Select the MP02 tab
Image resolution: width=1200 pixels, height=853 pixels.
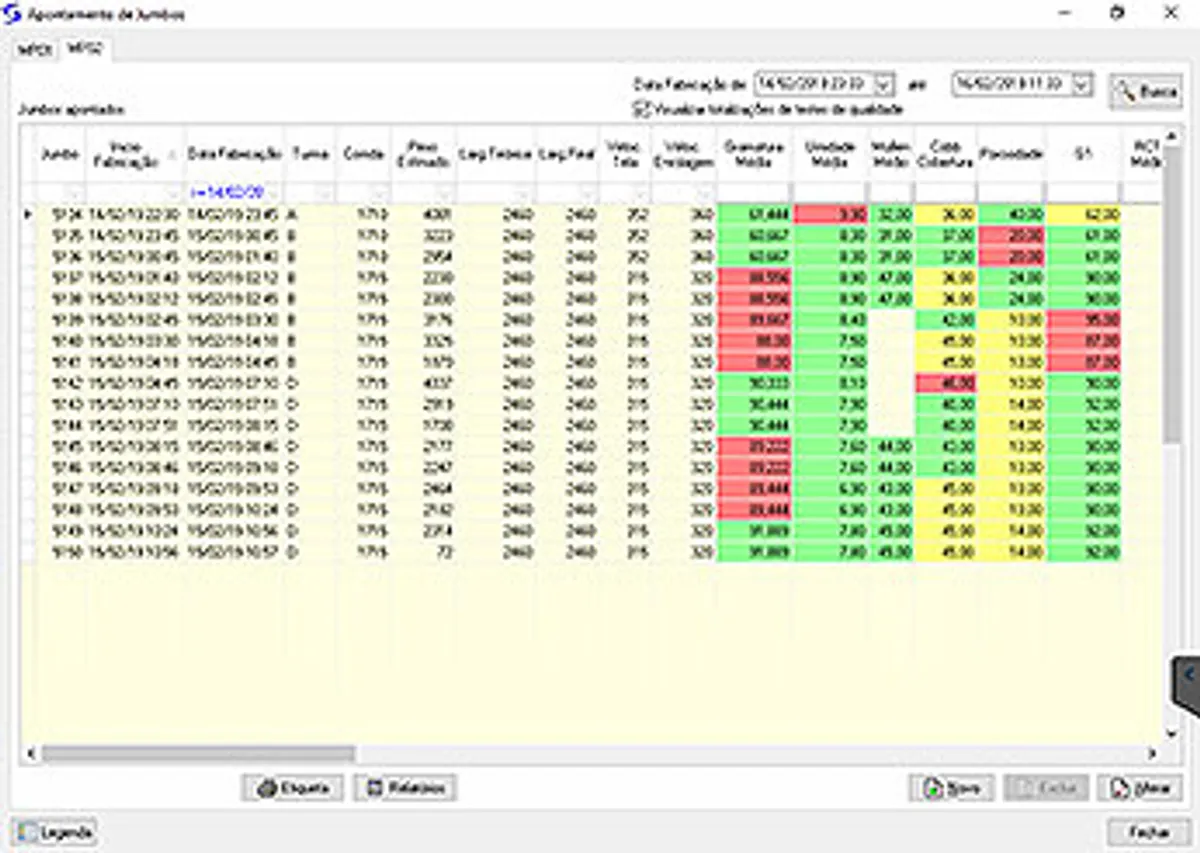click(x=85, y=48)
